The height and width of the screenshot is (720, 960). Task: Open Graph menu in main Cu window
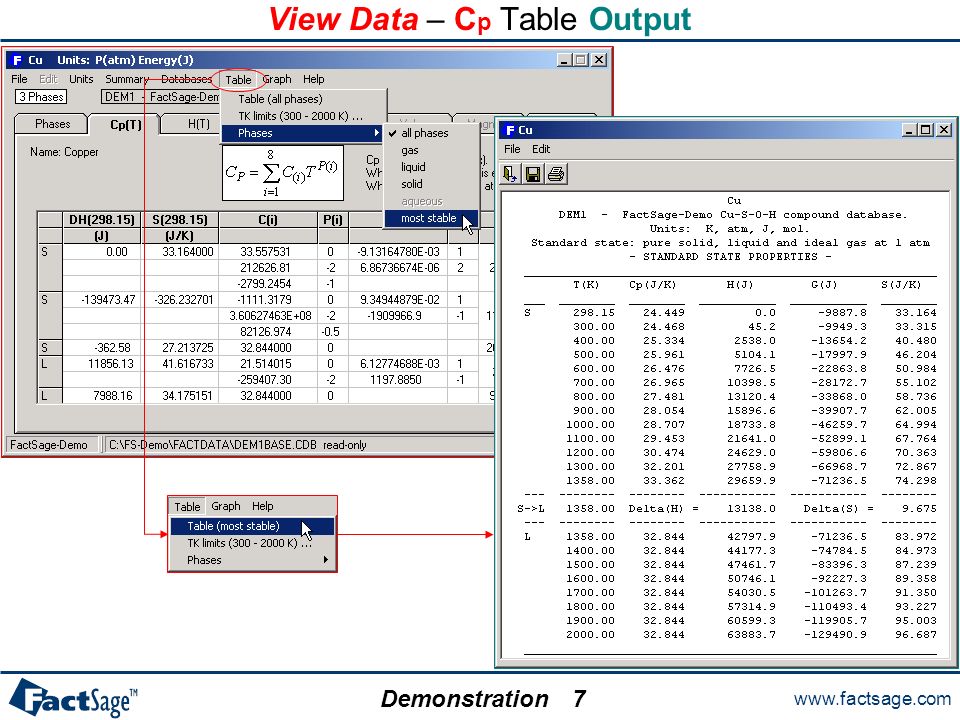click(277, 79)
